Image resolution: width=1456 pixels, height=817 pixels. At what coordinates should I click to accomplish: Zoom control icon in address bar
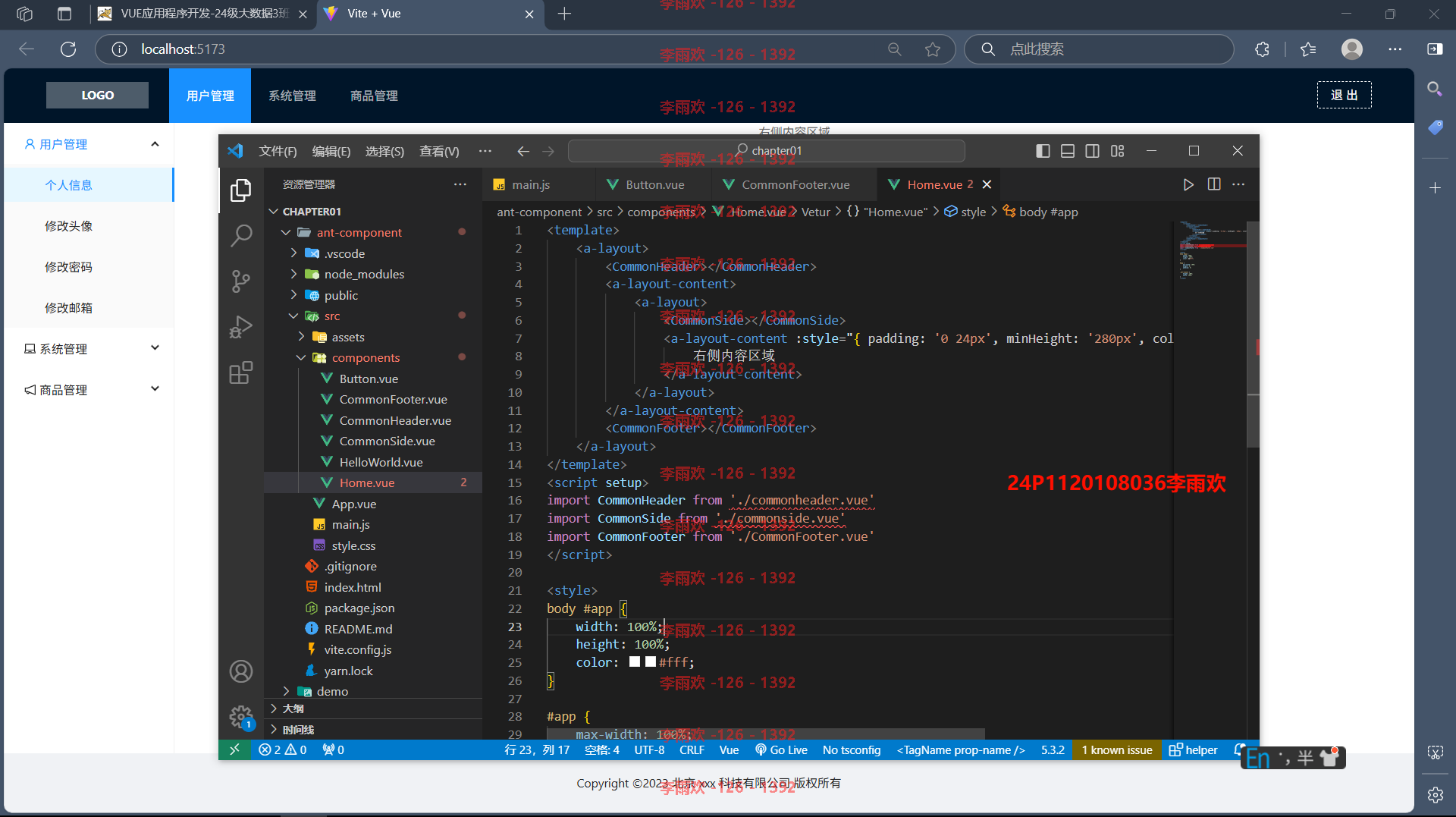(895, 49)
